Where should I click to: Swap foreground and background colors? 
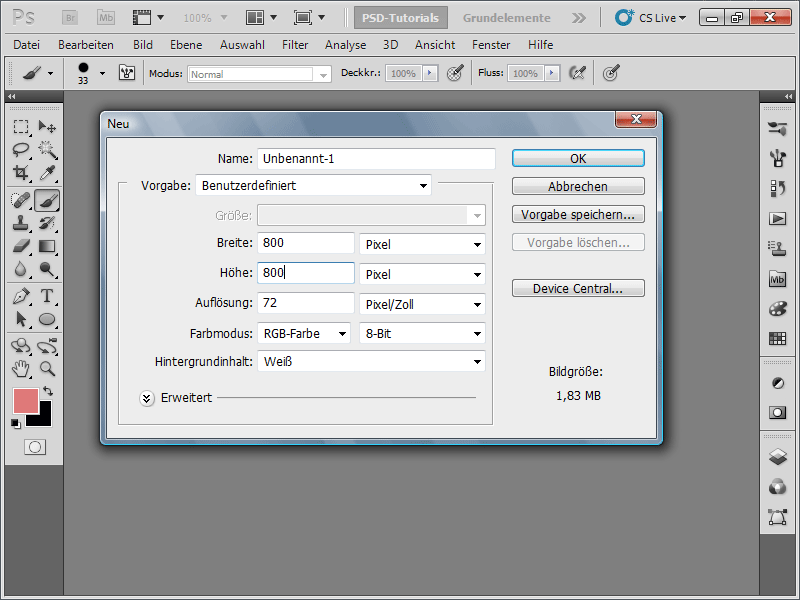point(48,391)
